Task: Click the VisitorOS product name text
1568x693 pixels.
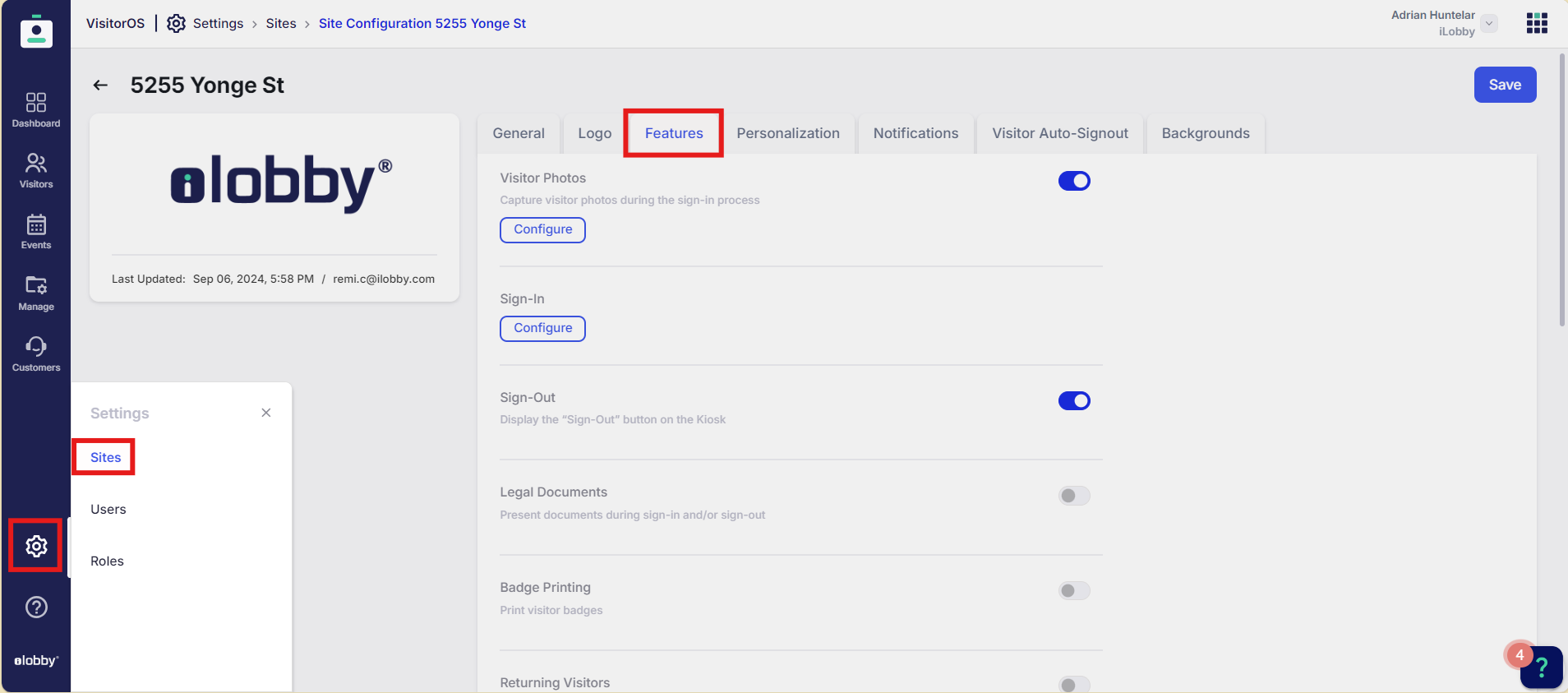Action: tap(116, 24)
